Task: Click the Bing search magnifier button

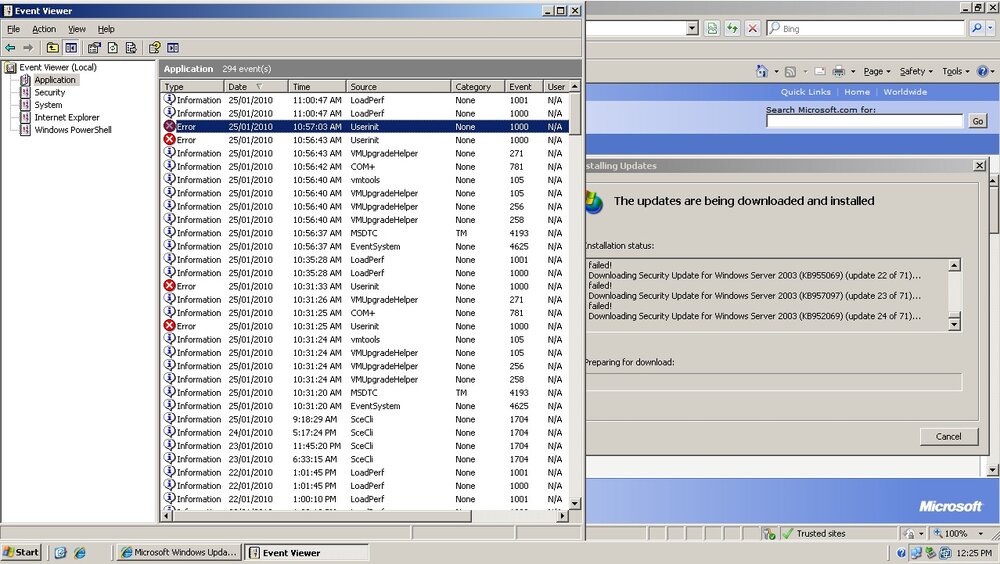Action: click(976, 28)
